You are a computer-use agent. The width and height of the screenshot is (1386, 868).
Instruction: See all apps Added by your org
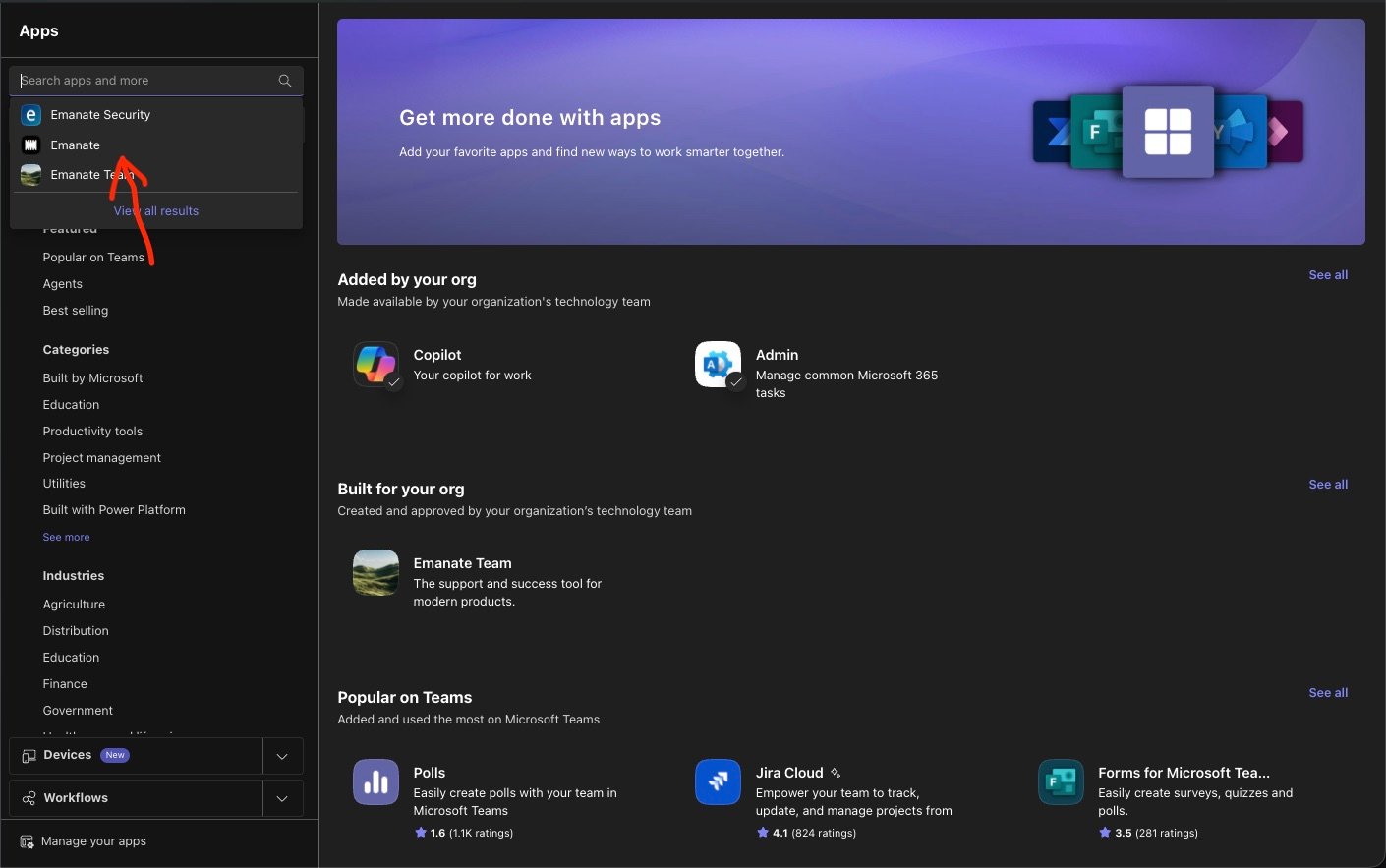1328,275
